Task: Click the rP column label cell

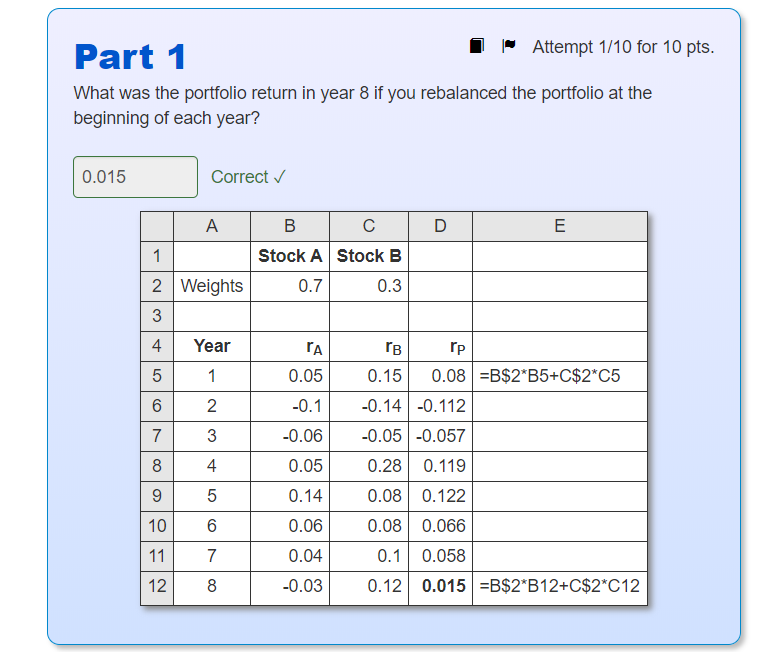Action: (x=440, y=347)
